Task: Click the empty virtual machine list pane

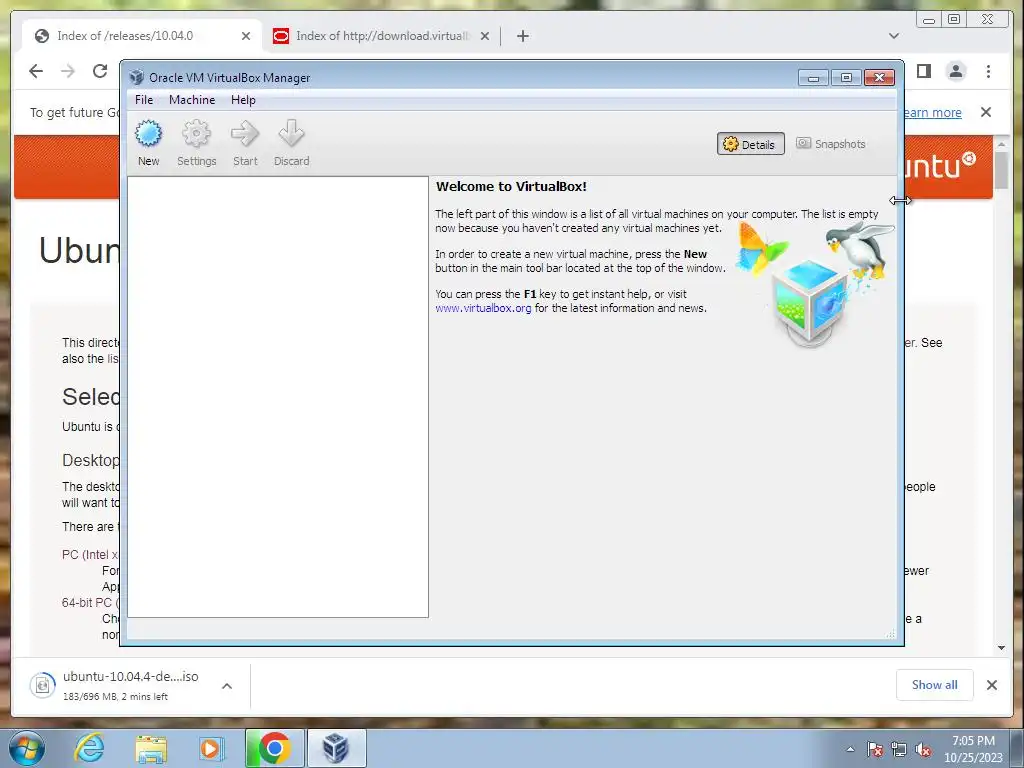Action: (278, 396)
